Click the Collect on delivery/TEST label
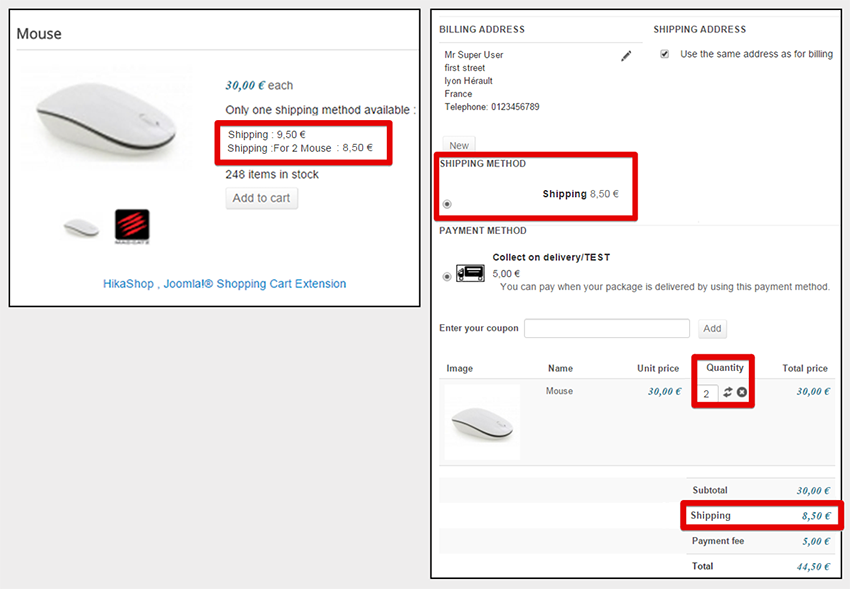This screenshot has height=589, width=850. tap(551, 257)
